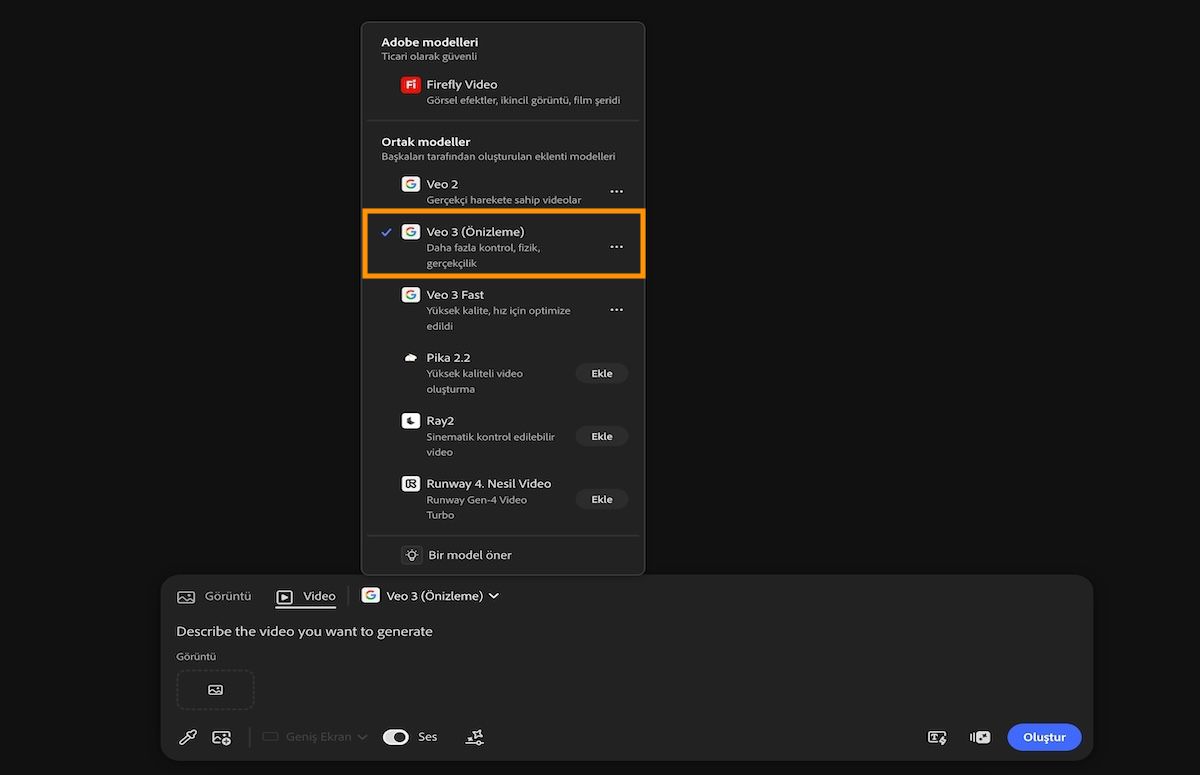The height and width of the screenshot is (775, 1200).
Task: Add the Runway 4. Nesil Video model
Action: coord(601,499)
